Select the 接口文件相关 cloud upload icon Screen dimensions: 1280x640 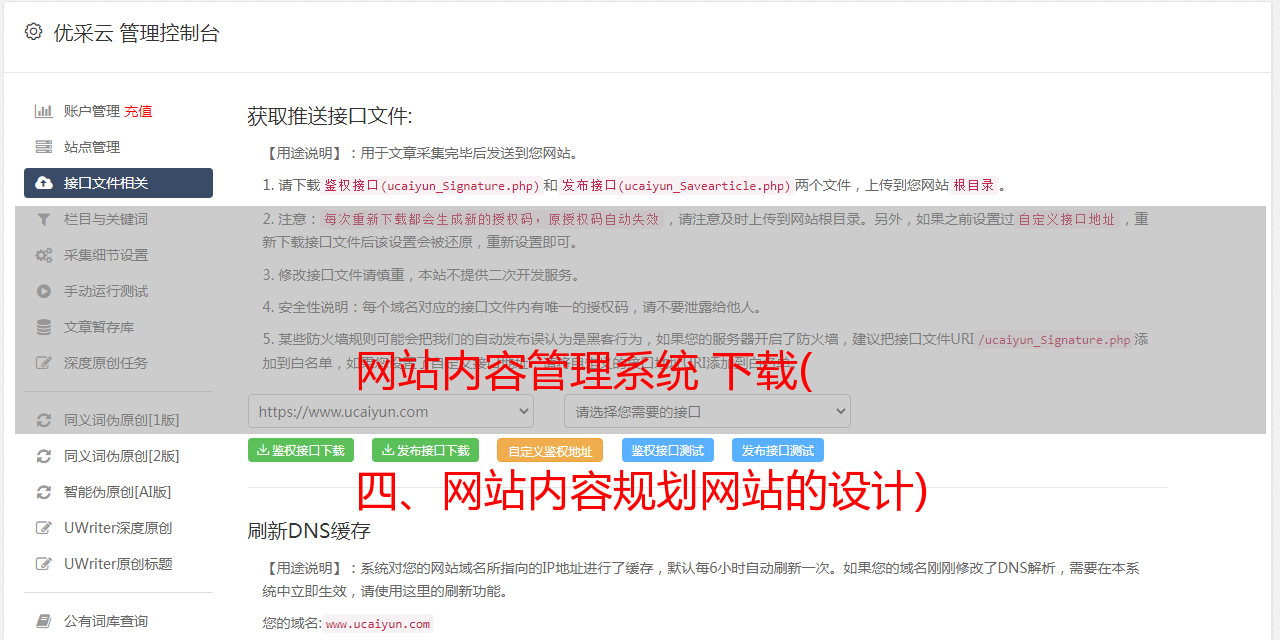44,183
